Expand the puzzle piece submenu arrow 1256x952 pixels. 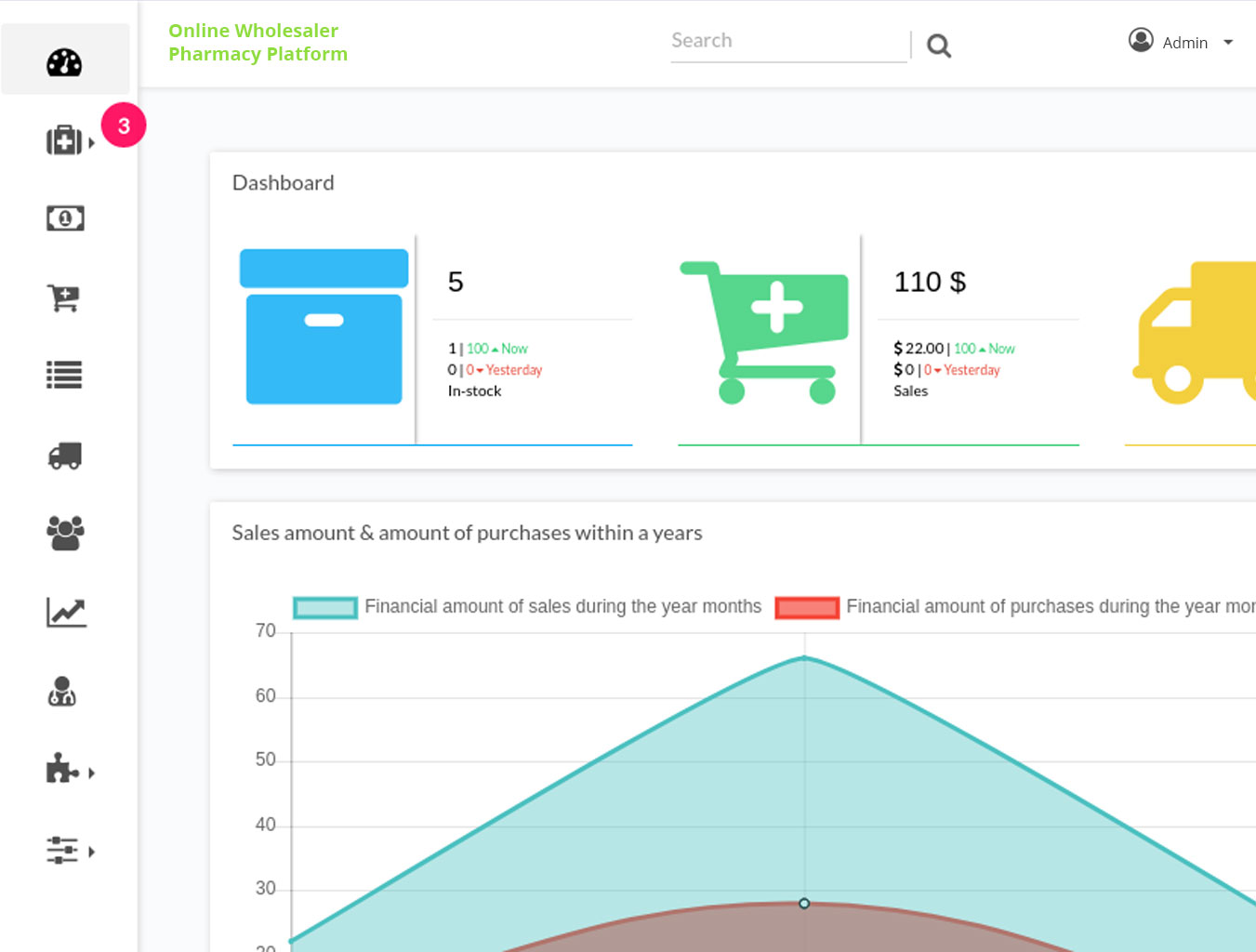coord(91,773)
